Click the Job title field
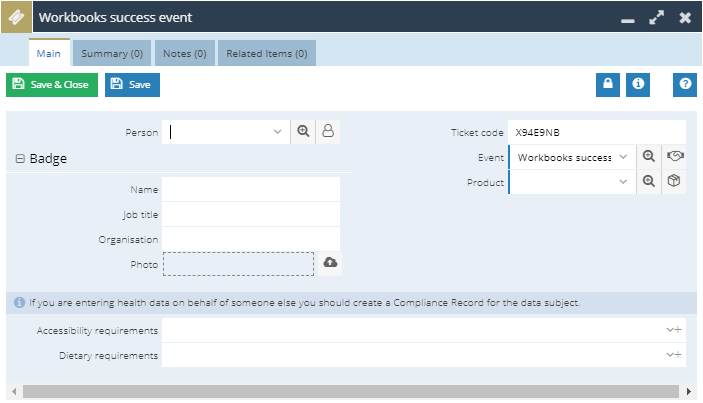Image resolution: width=703 pixels, height=403 pixels. [251, 214]
